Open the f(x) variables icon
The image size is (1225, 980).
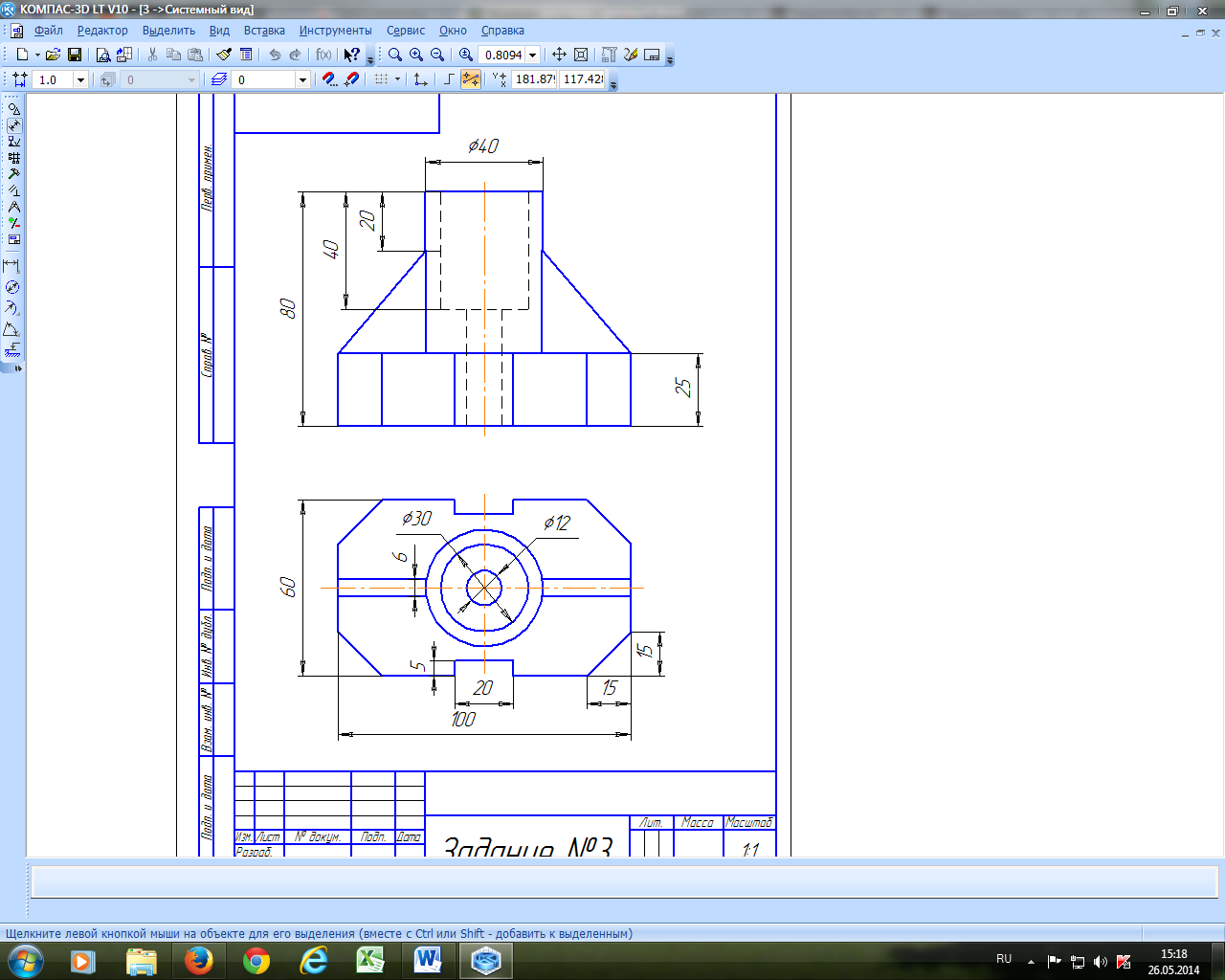(x=323, y=55)
